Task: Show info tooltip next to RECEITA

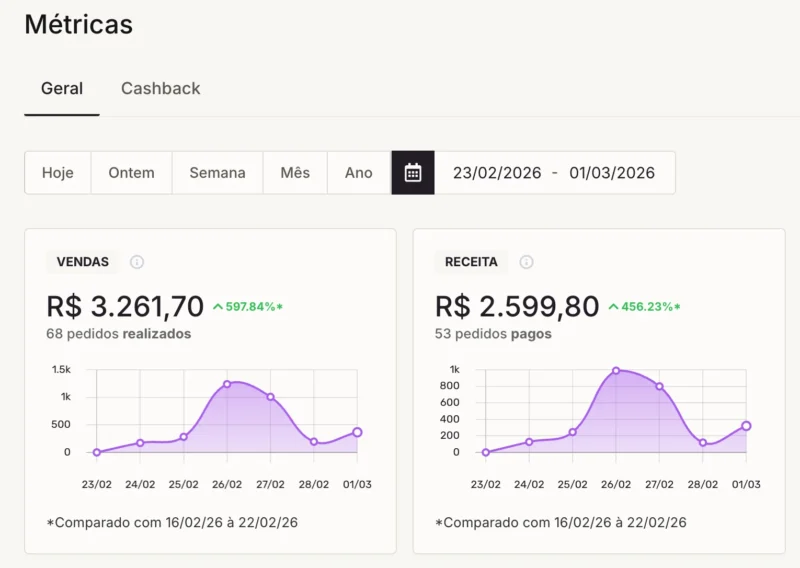Action: 526,262
